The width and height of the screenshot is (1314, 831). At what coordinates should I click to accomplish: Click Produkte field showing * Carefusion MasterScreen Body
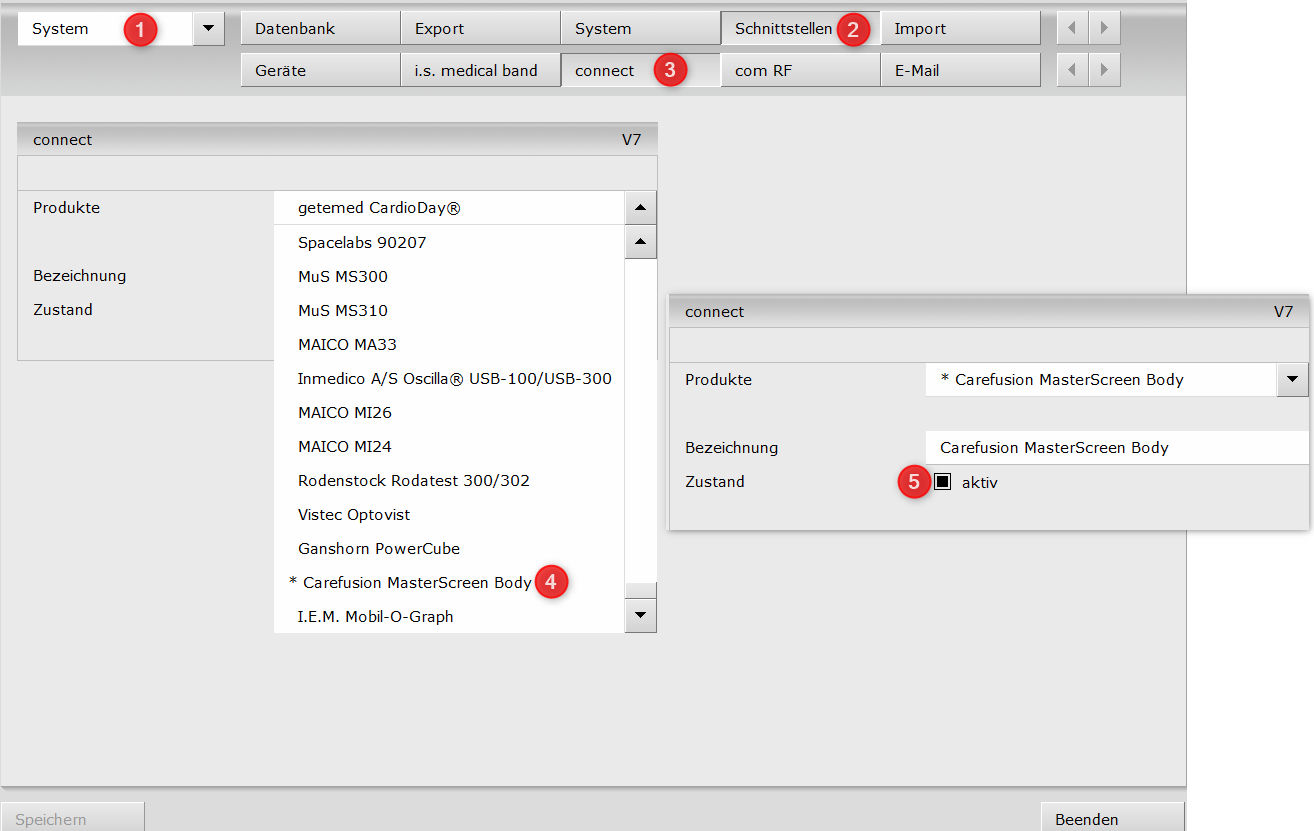point(1101,380)
